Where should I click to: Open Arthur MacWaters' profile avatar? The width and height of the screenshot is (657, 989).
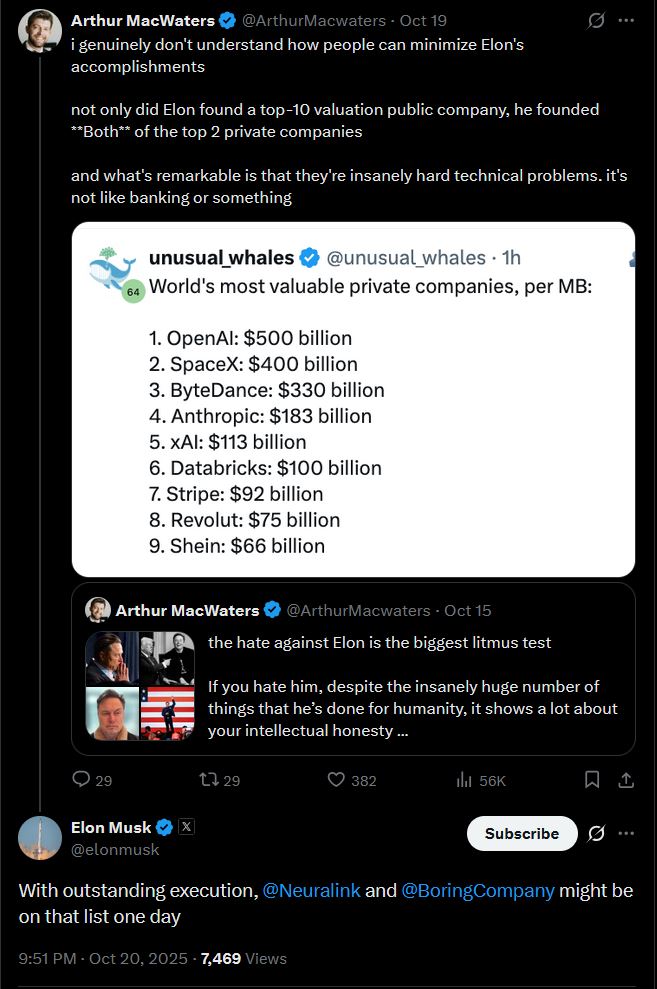[x=40, y=31]
